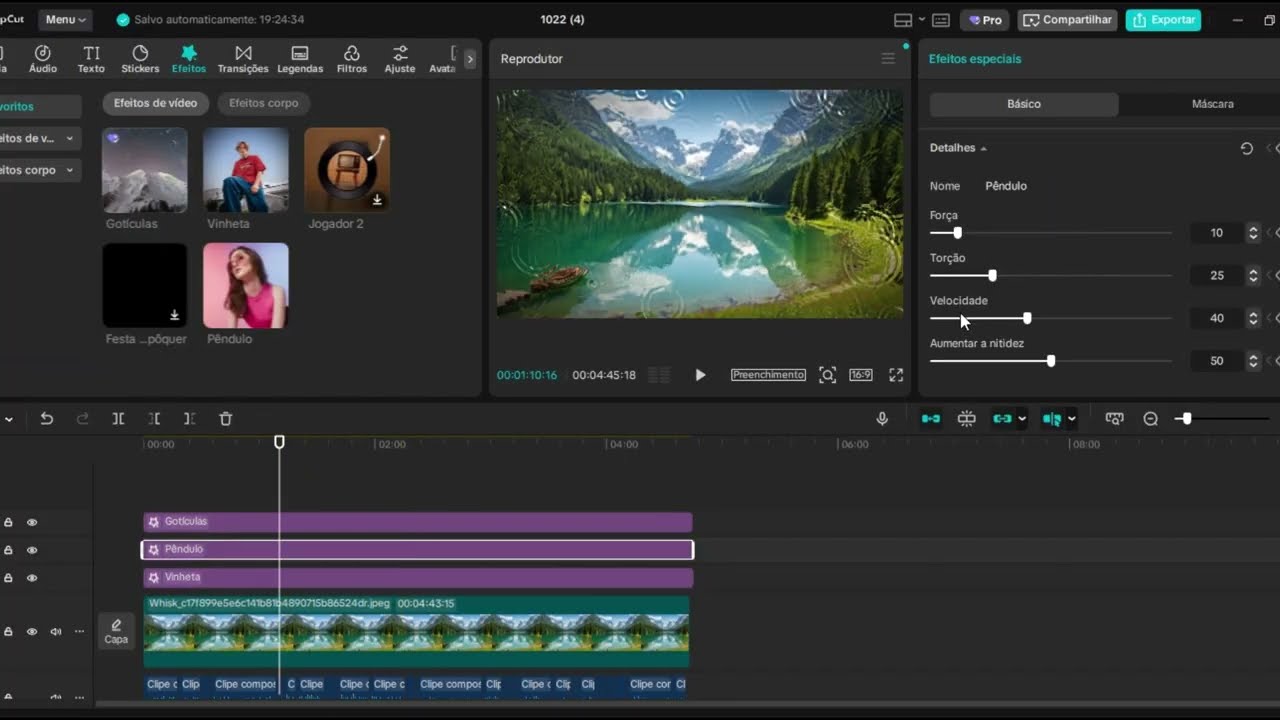The width and height of the screenshot is (1280, 720).
Task: Select the Pêndulo effect thumbnail
Action: 246,285
